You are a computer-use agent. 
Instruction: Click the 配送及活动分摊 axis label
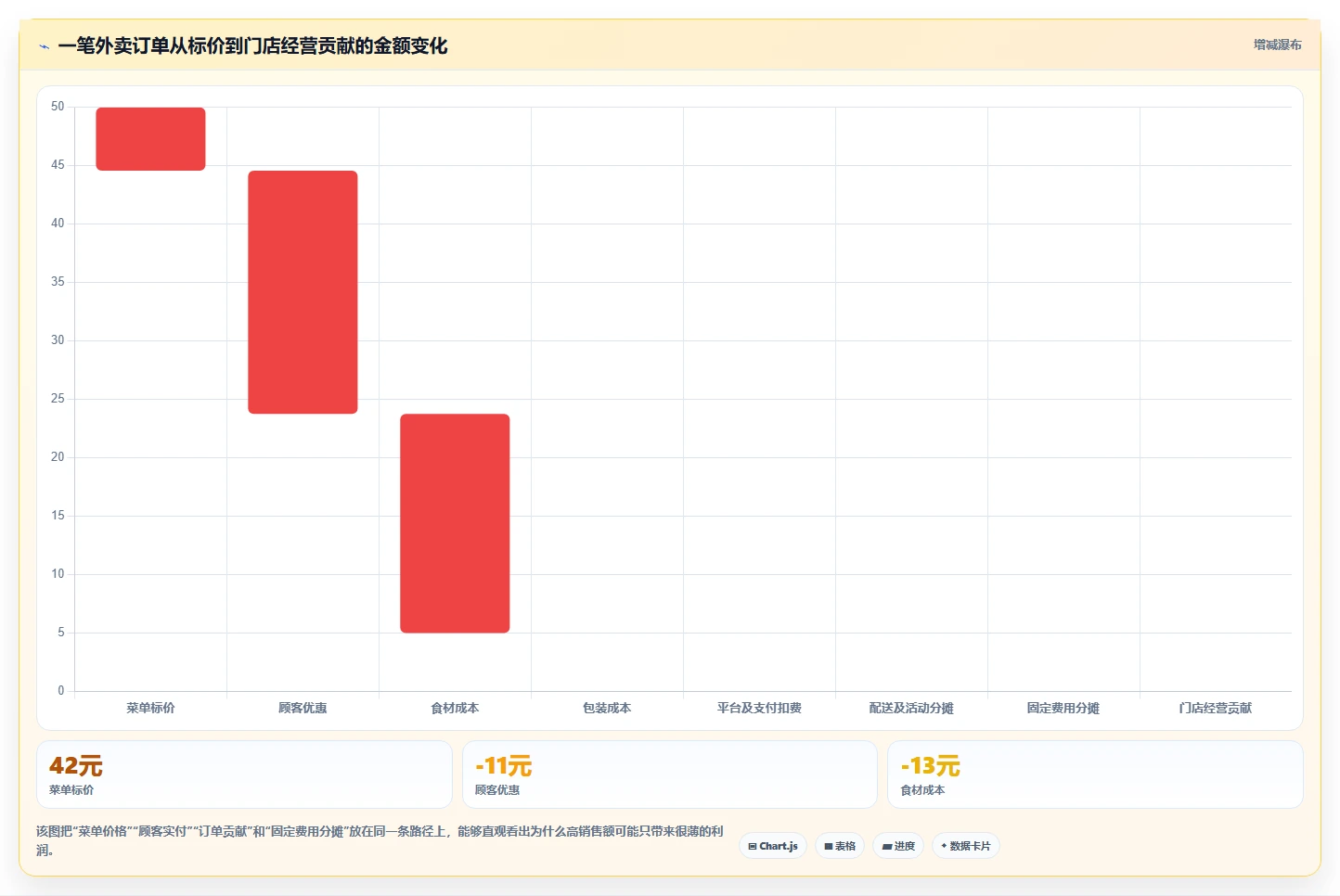(911, 708)
